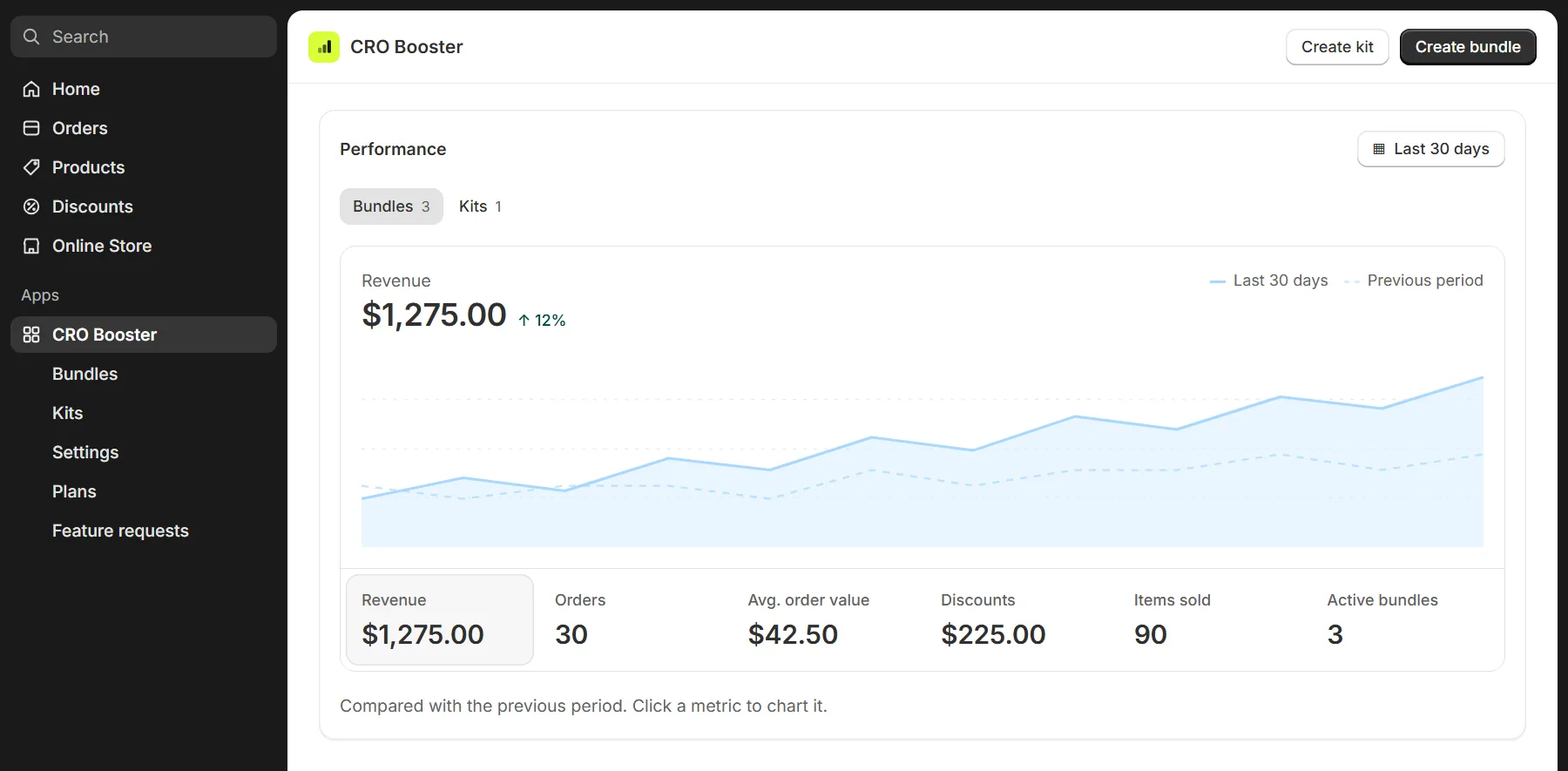Click the CRO Booster grid icon in sidebar
The image size is (1568, 771).
31,335
